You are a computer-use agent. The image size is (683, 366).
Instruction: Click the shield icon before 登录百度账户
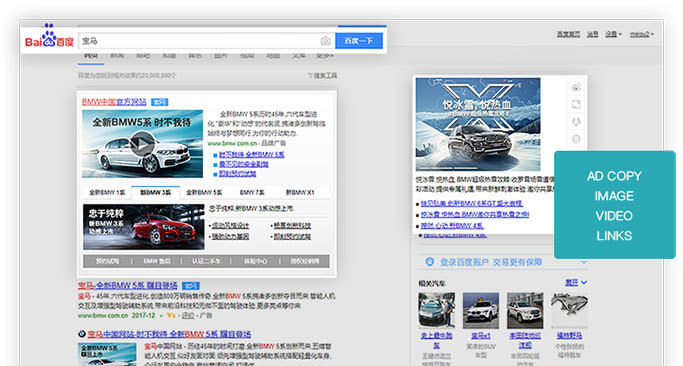429,262
